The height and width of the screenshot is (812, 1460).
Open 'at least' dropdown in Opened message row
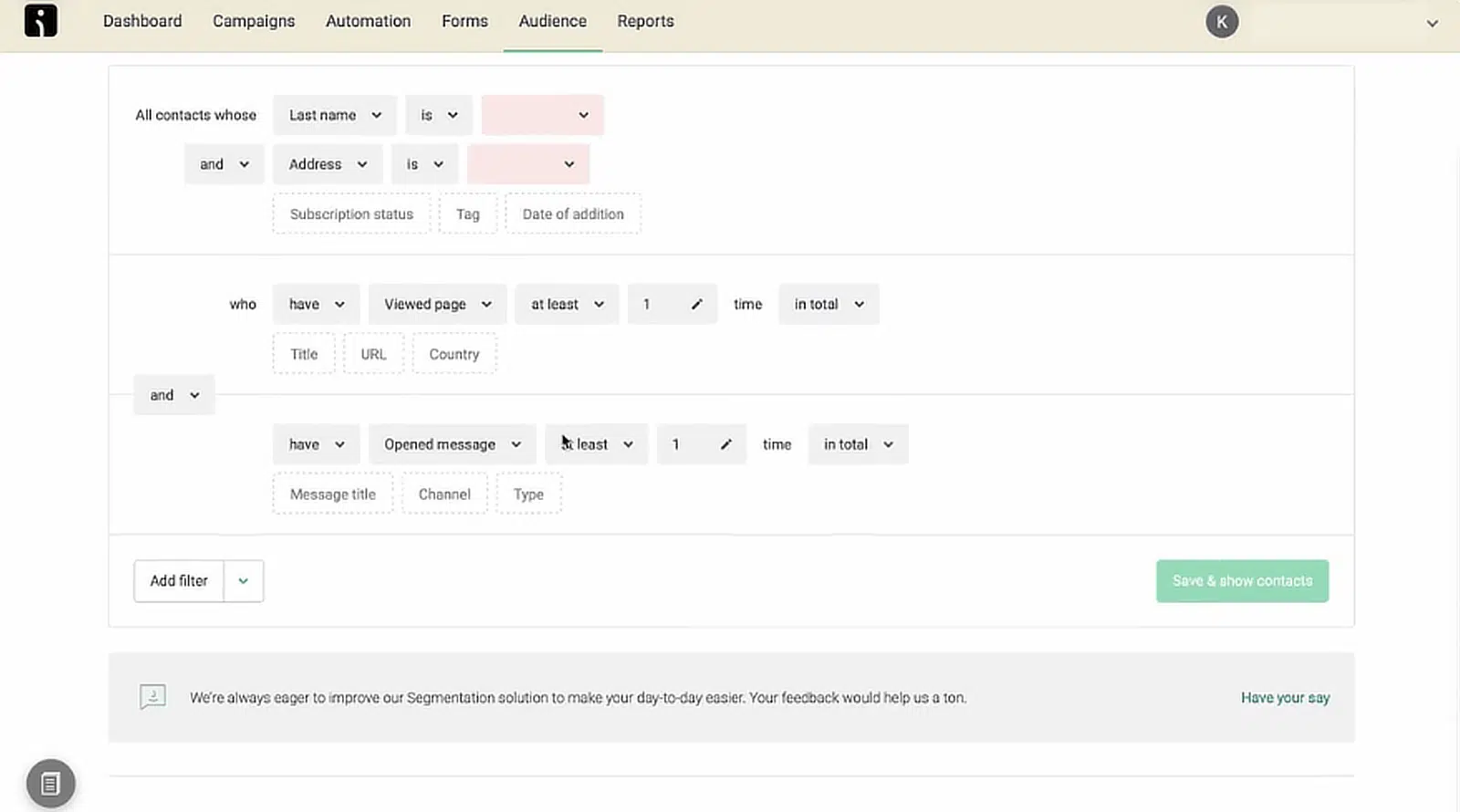tap(596, 444)
